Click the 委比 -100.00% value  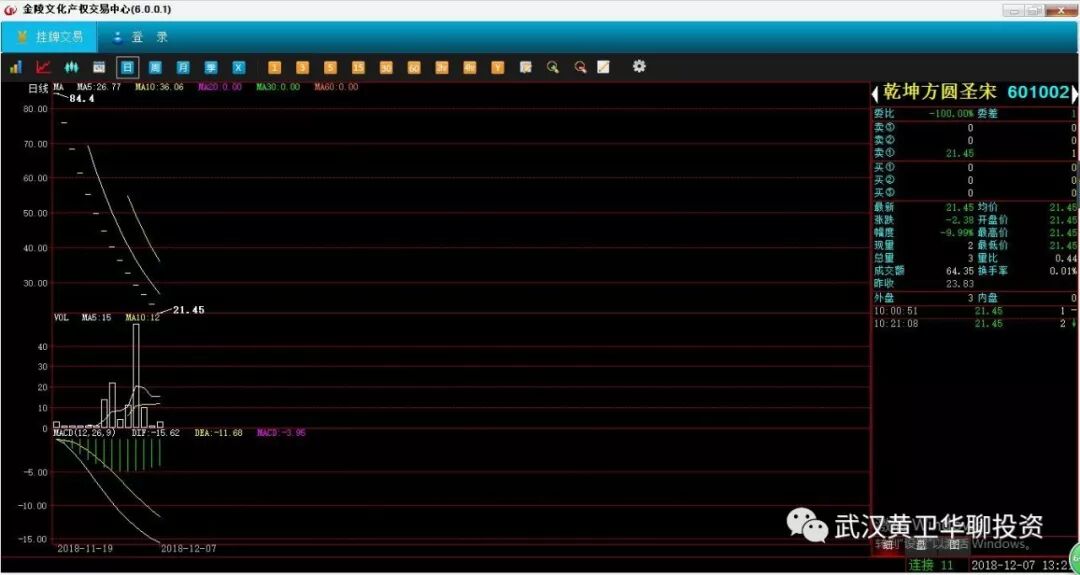click(951, 113)
